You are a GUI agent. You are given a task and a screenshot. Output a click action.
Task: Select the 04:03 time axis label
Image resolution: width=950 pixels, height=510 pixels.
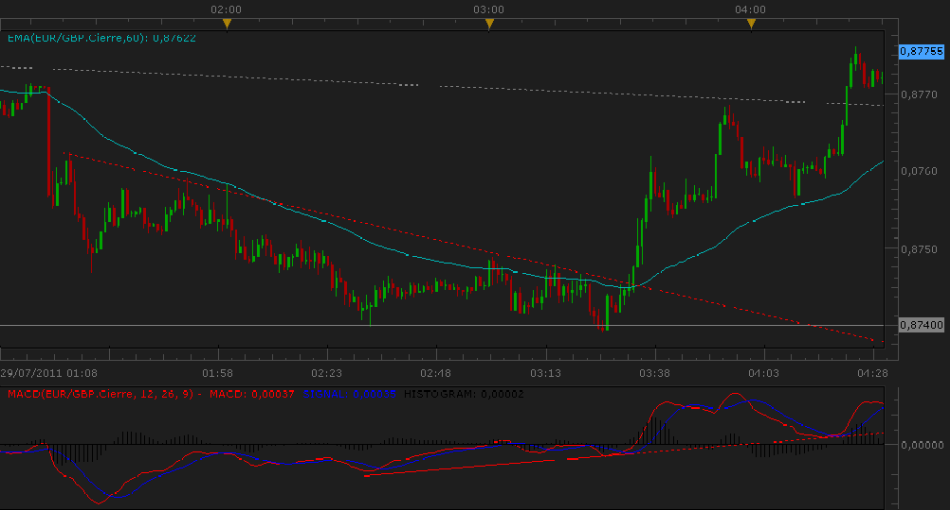(x=763, y=372)
